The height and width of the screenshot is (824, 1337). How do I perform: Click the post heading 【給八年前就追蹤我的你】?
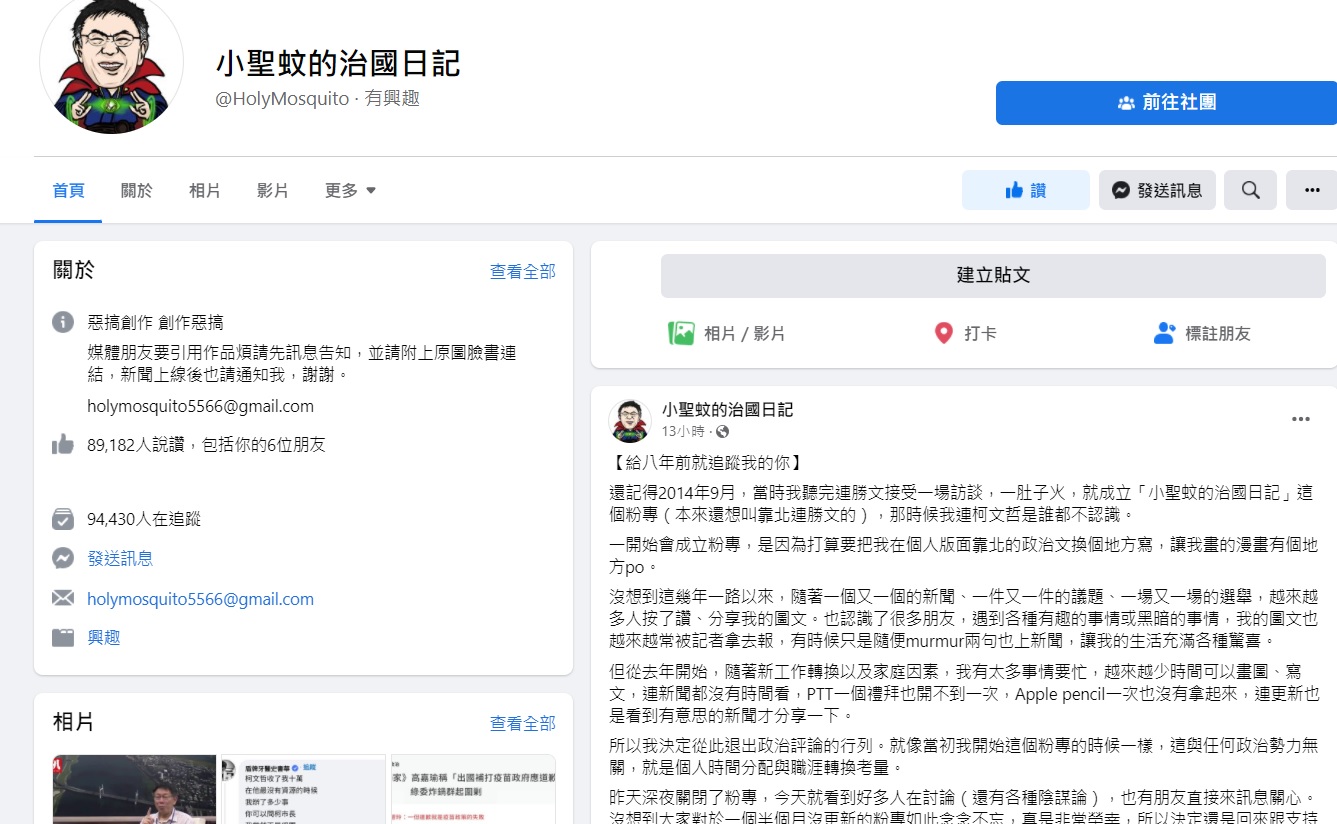coord(705,463)
